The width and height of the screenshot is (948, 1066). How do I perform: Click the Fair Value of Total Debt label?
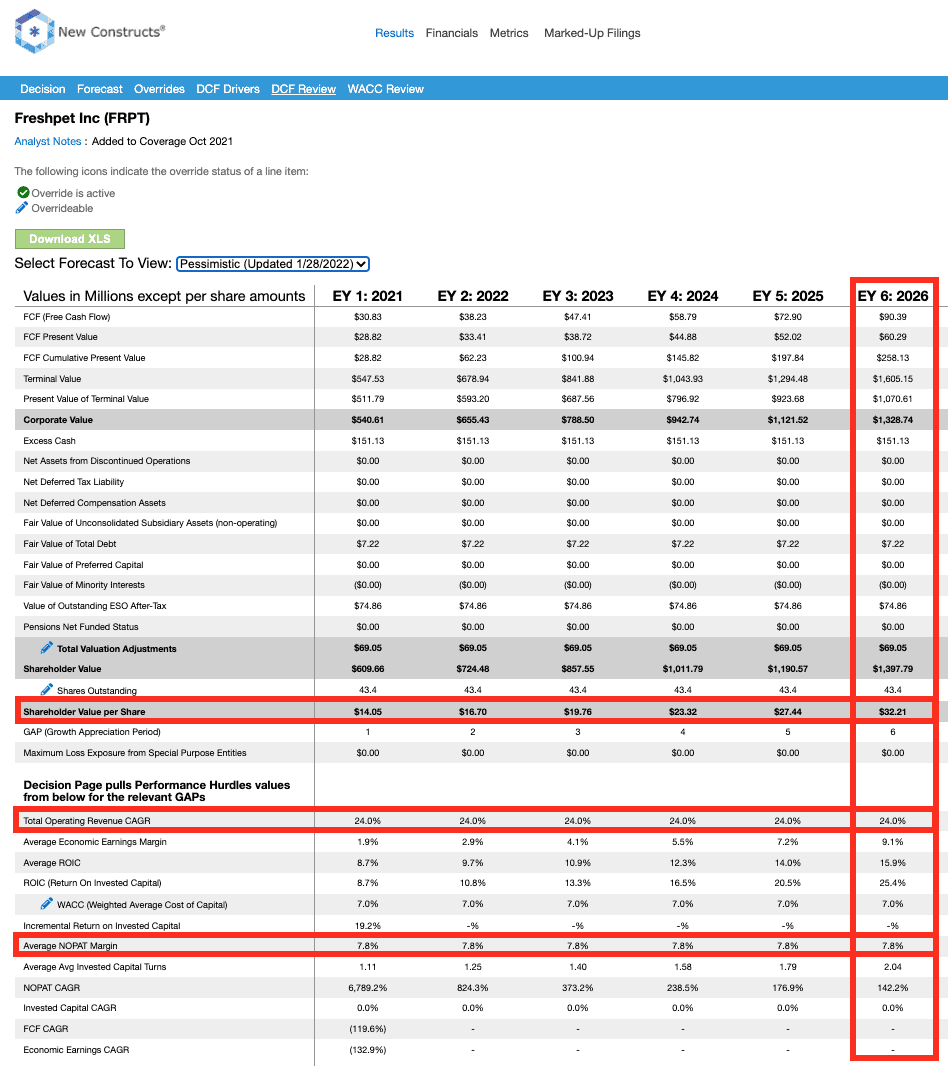click(69, 544)
